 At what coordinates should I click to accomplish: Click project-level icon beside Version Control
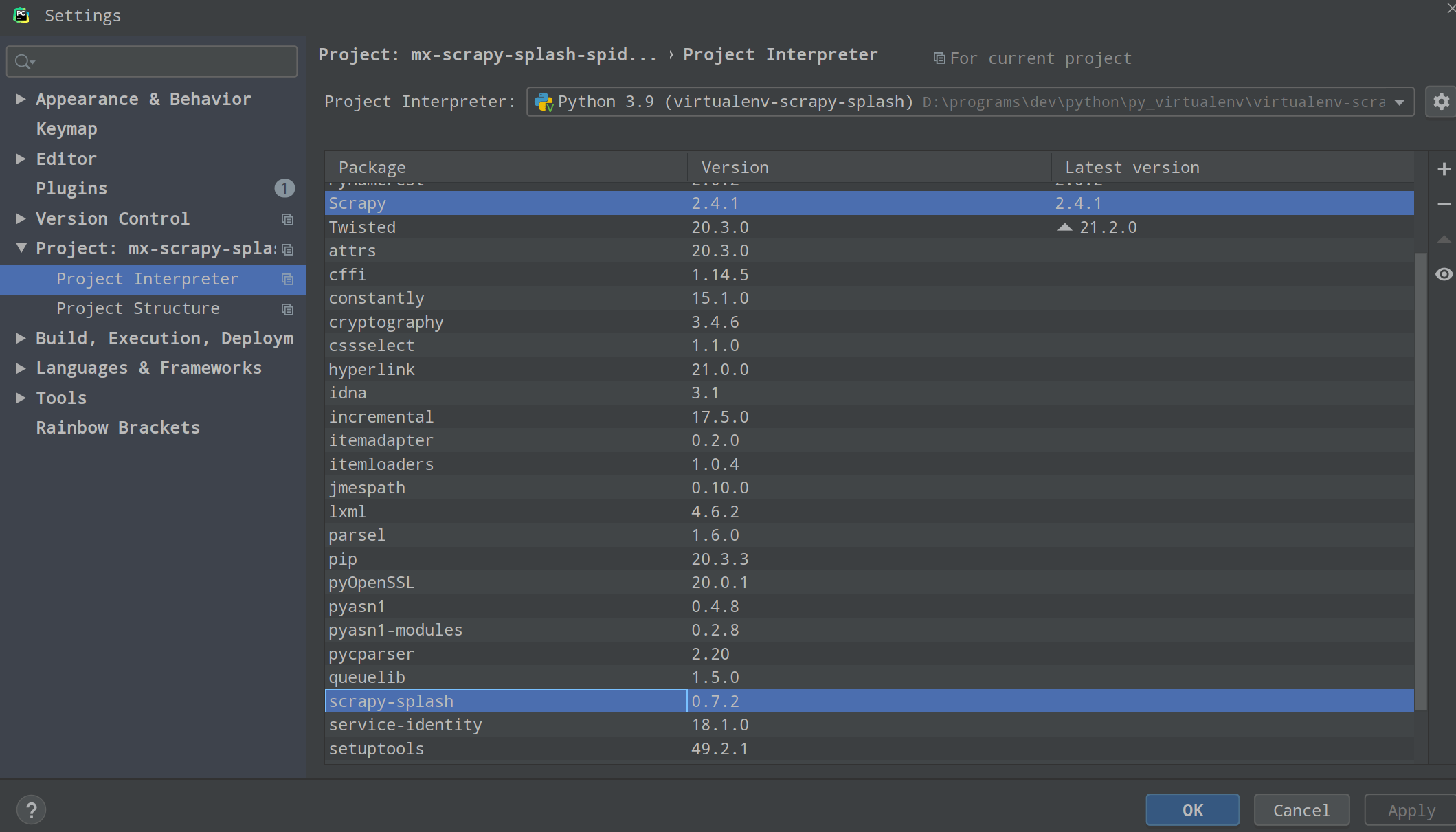point(287,219)
